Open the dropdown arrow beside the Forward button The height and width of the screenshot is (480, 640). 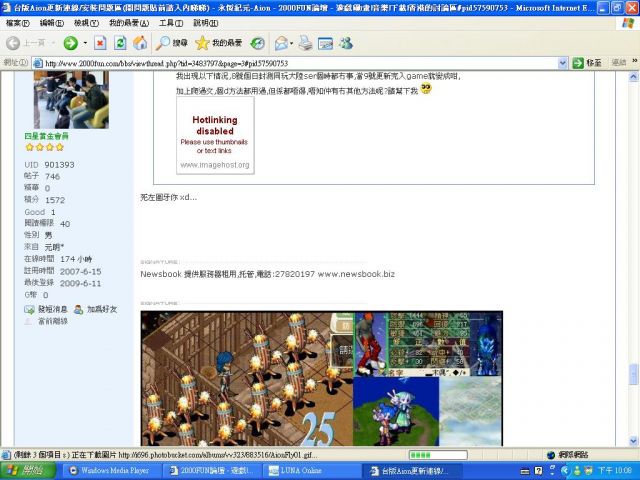coord(85,43)
